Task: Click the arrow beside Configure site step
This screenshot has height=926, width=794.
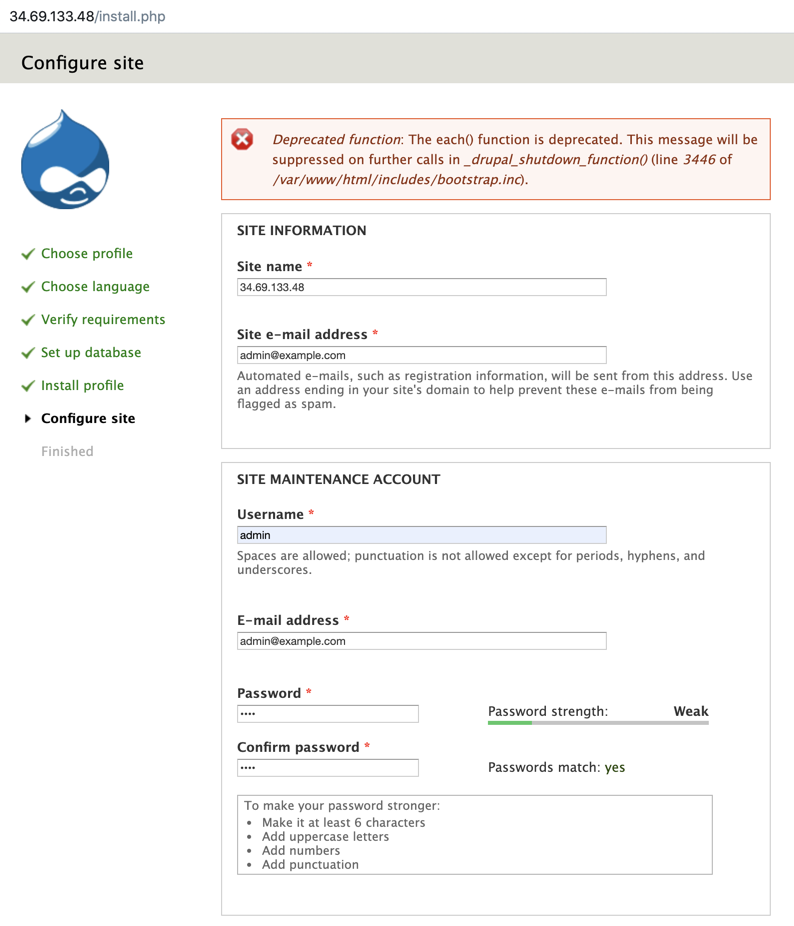Action: 28,419
